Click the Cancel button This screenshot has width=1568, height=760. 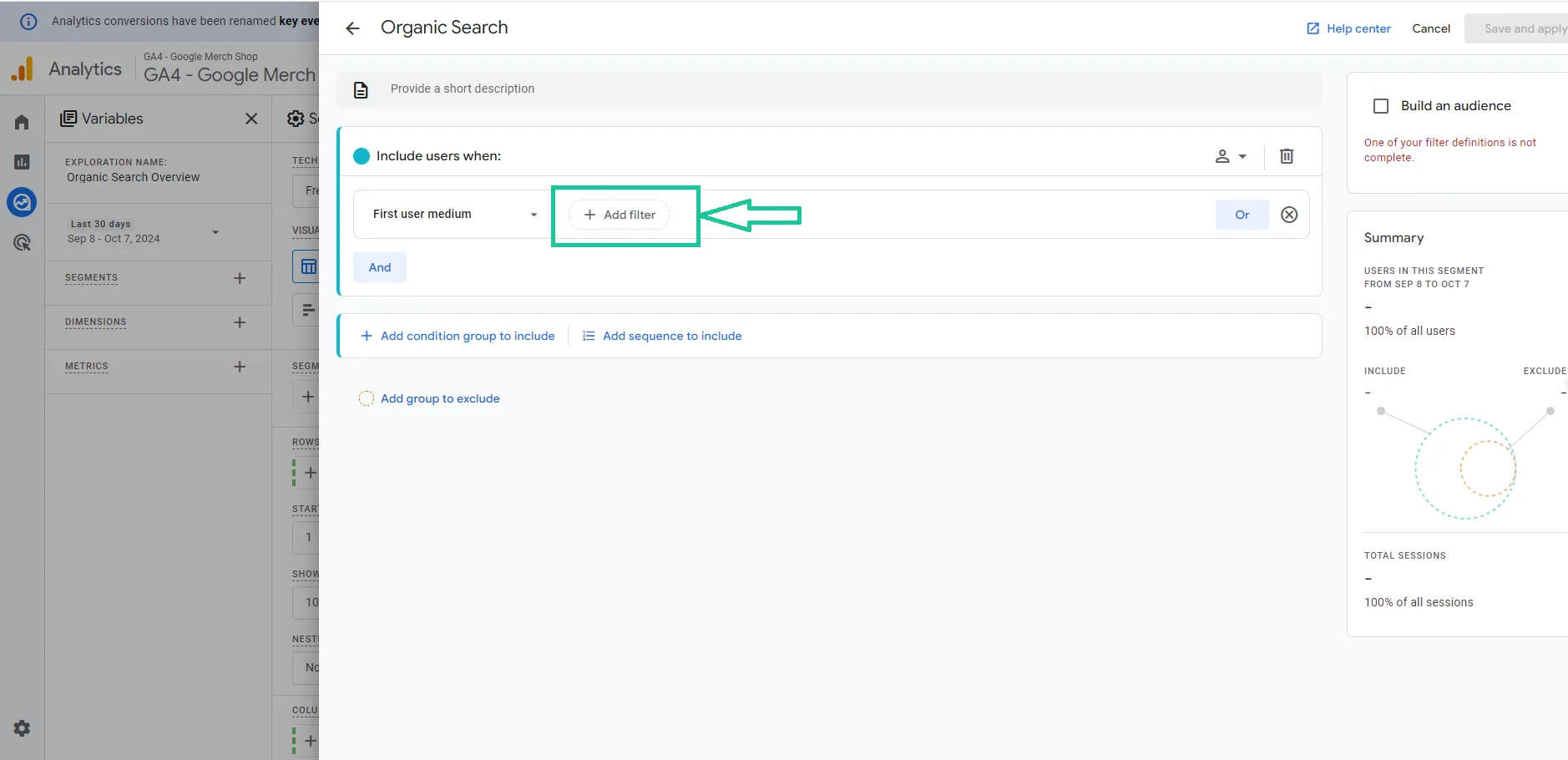click(x=1431, y=28)
